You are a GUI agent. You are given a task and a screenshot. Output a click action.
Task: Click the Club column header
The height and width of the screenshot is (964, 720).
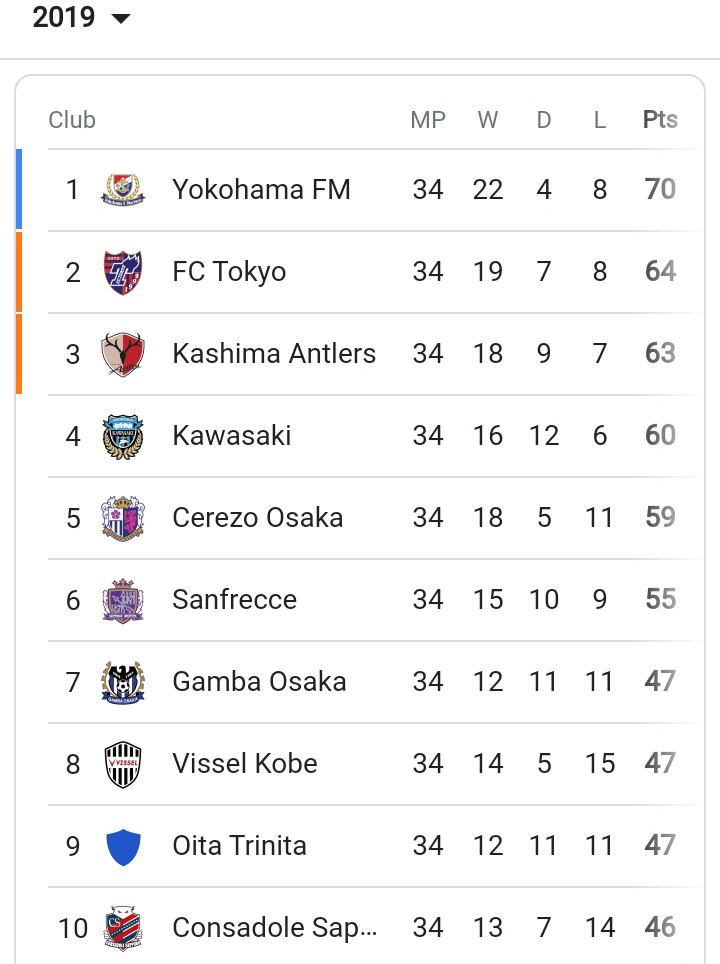point(72,119)
